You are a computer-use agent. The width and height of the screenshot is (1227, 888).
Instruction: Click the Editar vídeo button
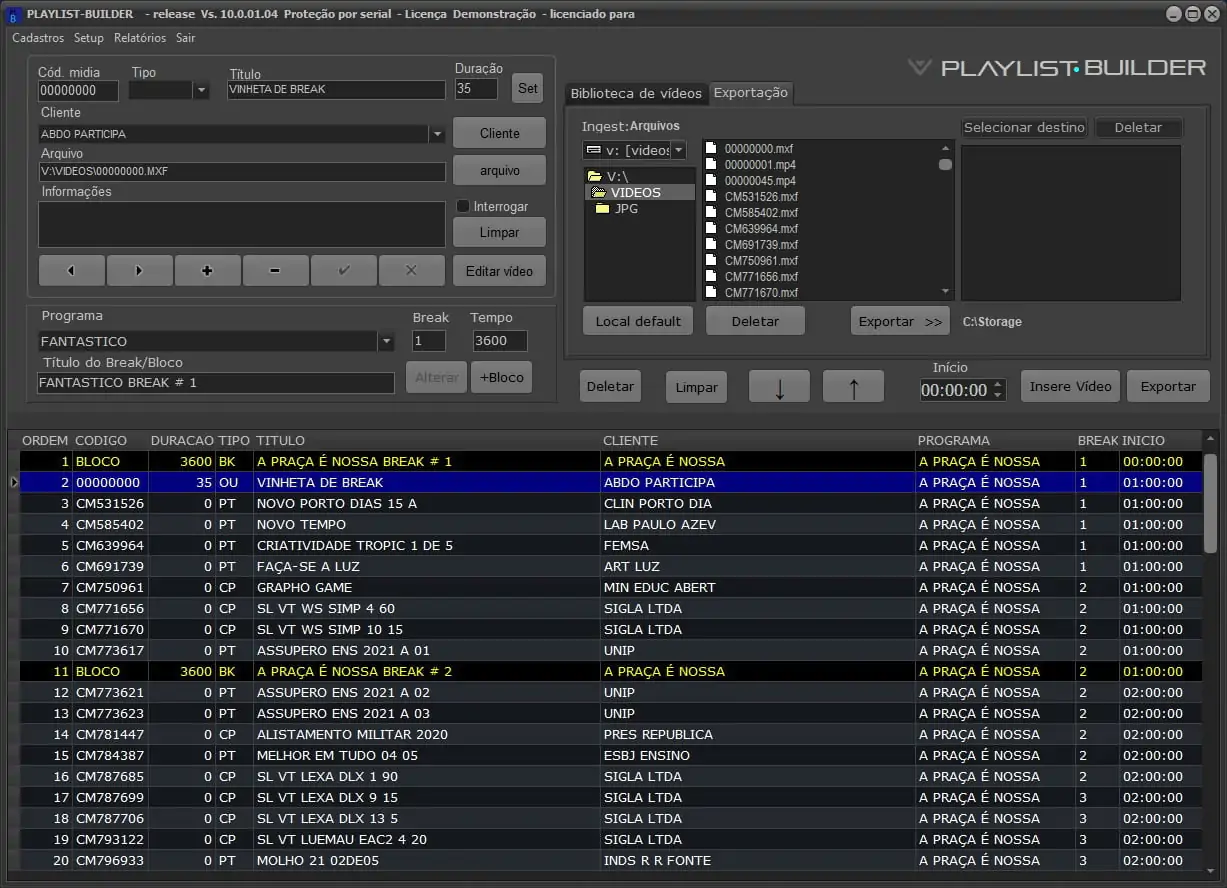click(500, 270)
